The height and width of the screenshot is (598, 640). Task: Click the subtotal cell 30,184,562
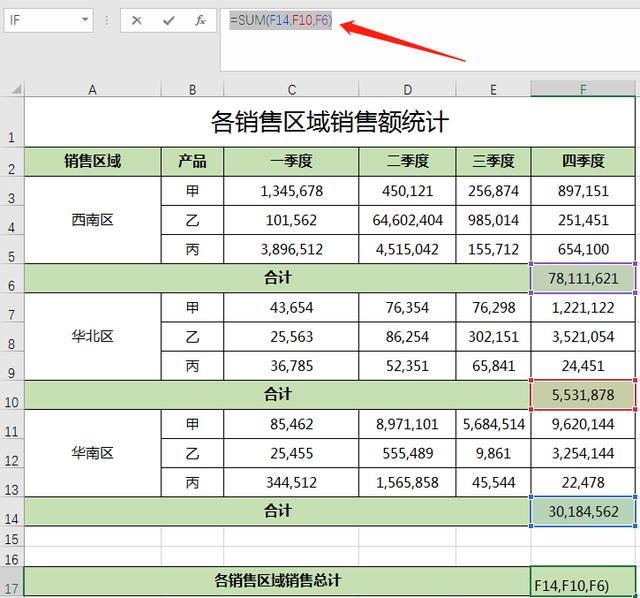pyautogui.click(x=583, y=511)
